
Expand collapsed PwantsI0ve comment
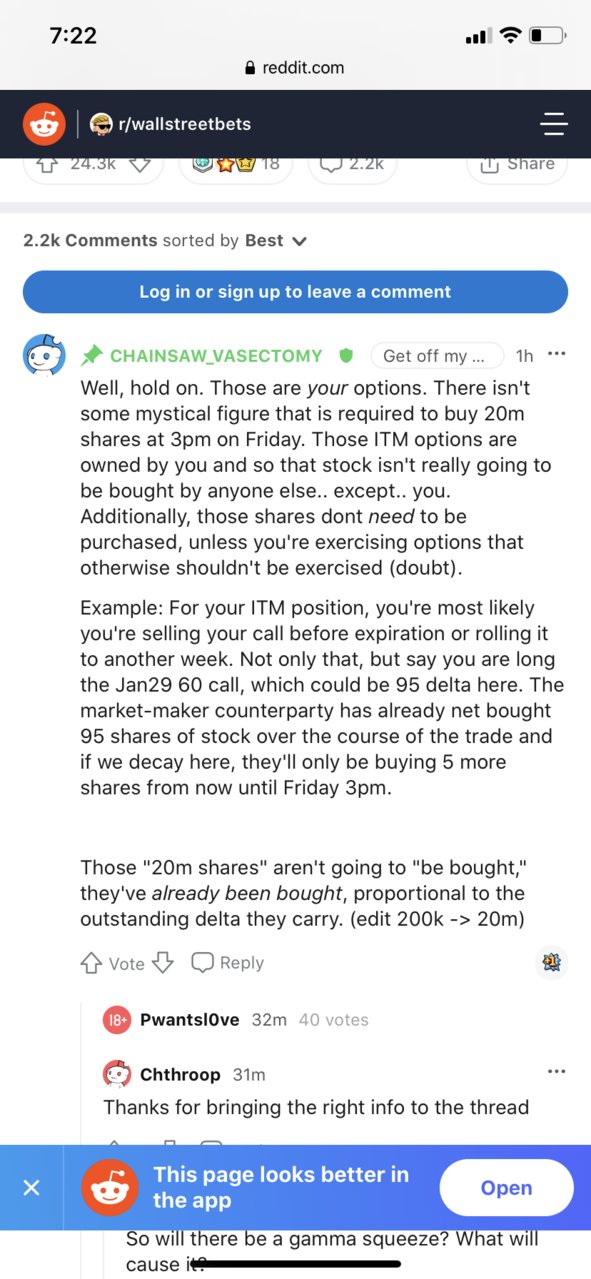point(235,1020)
